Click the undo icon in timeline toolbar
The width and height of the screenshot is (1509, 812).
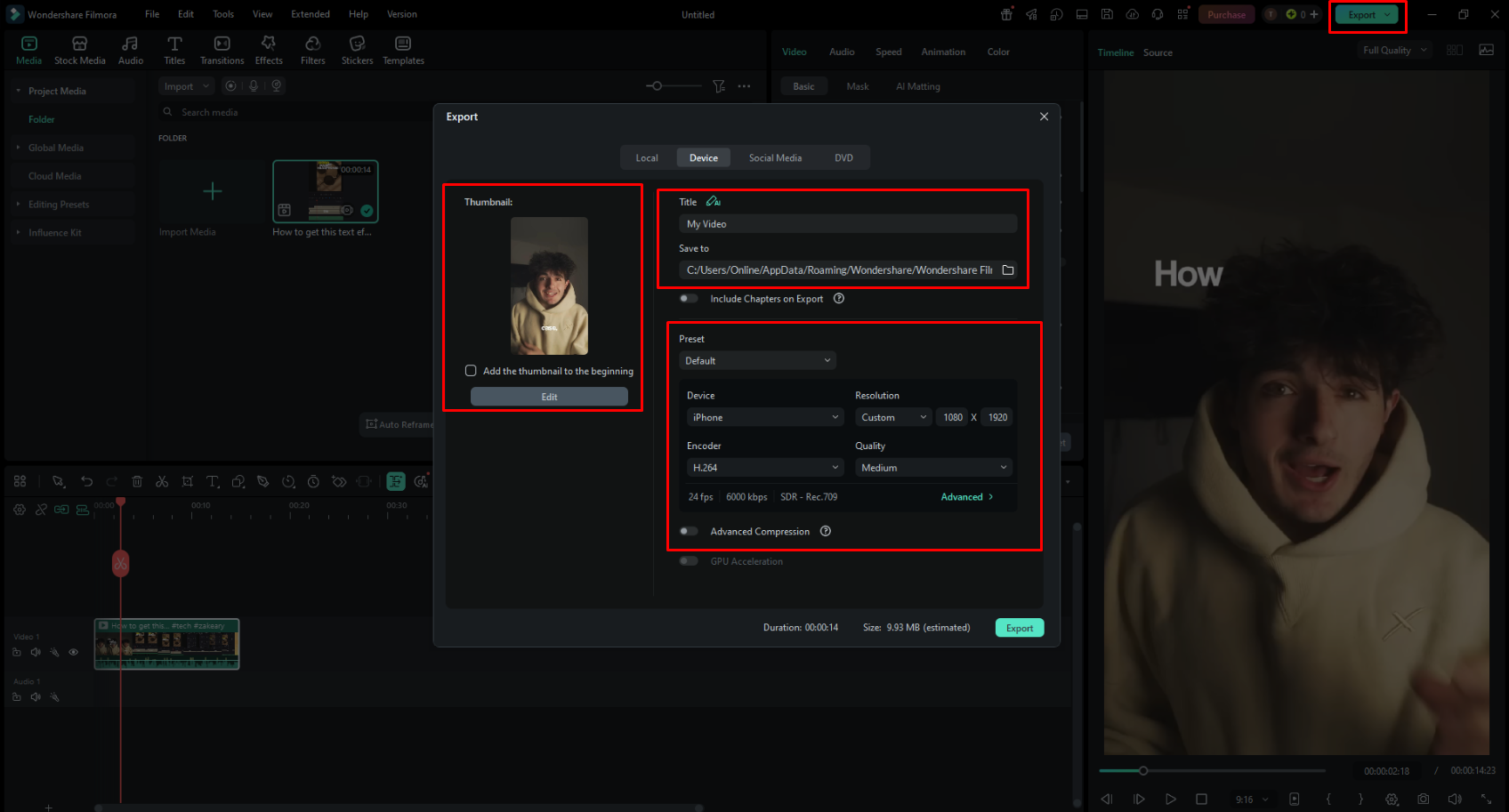point(86,481)
